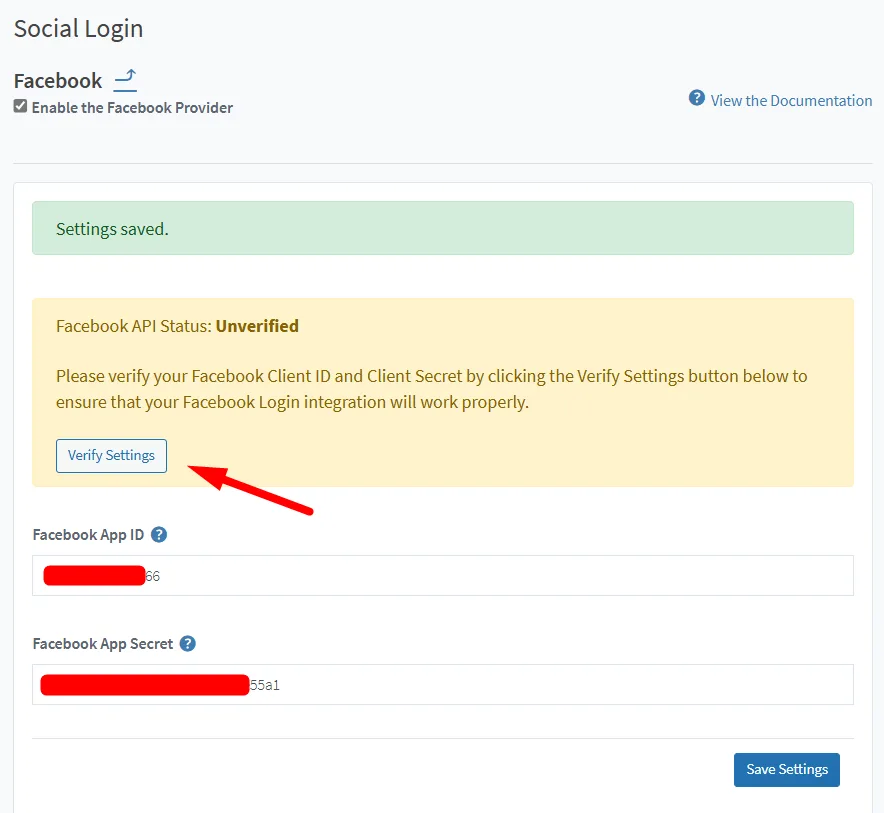This screenshot has width=884, height=813.
Task: Click the Facebook App ID input field
Action: coord(442,575)
